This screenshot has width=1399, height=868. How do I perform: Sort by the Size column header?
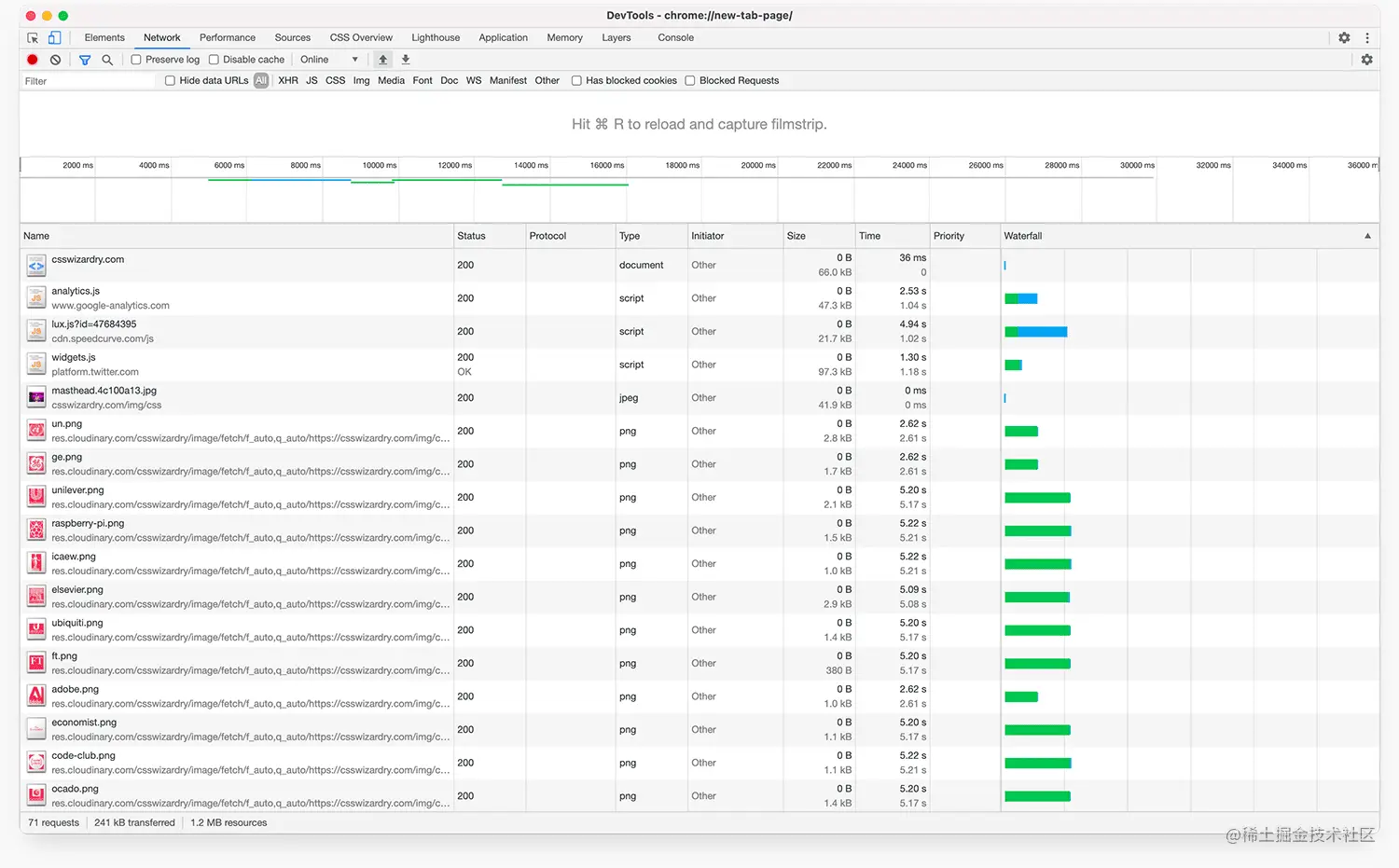pyautogui.click(x=820, y=236)
